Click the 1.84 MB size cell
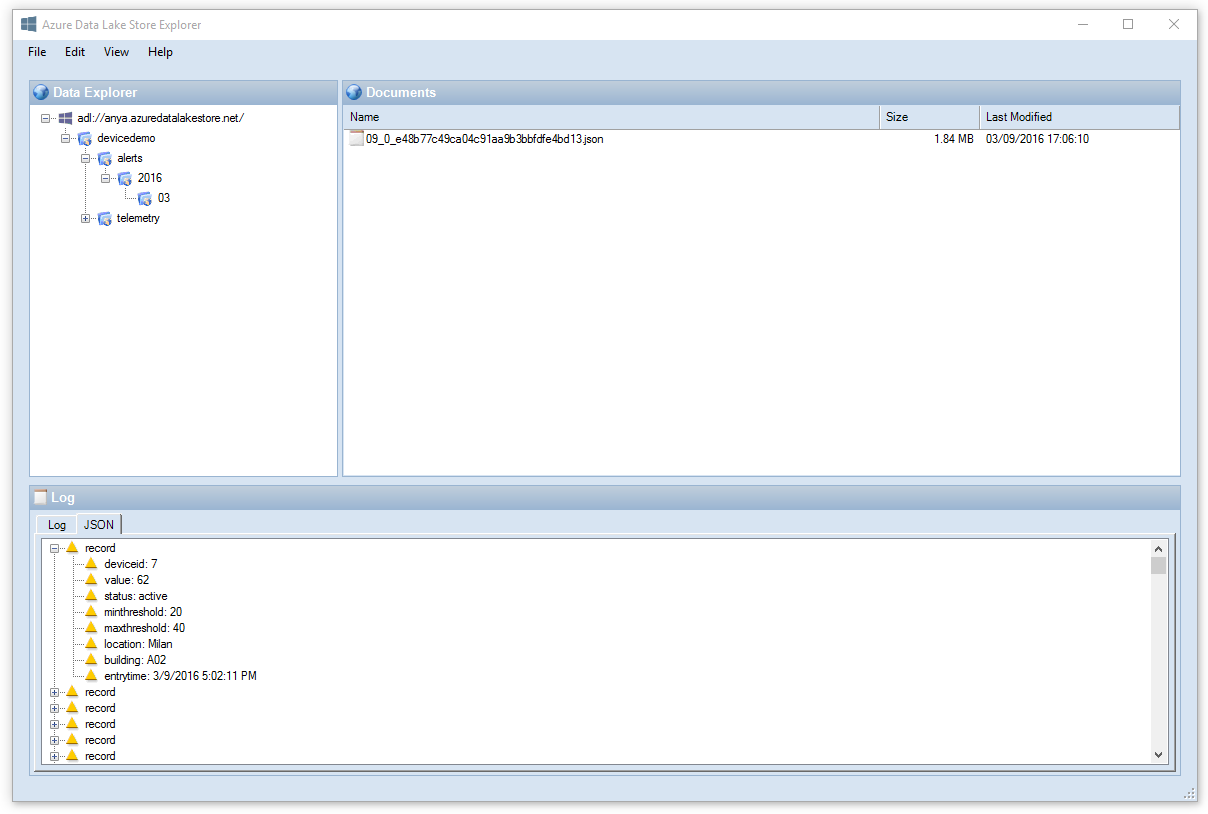Image resolution: width=1208 pixels, height=814 pixels. click(x=954, y=139)
